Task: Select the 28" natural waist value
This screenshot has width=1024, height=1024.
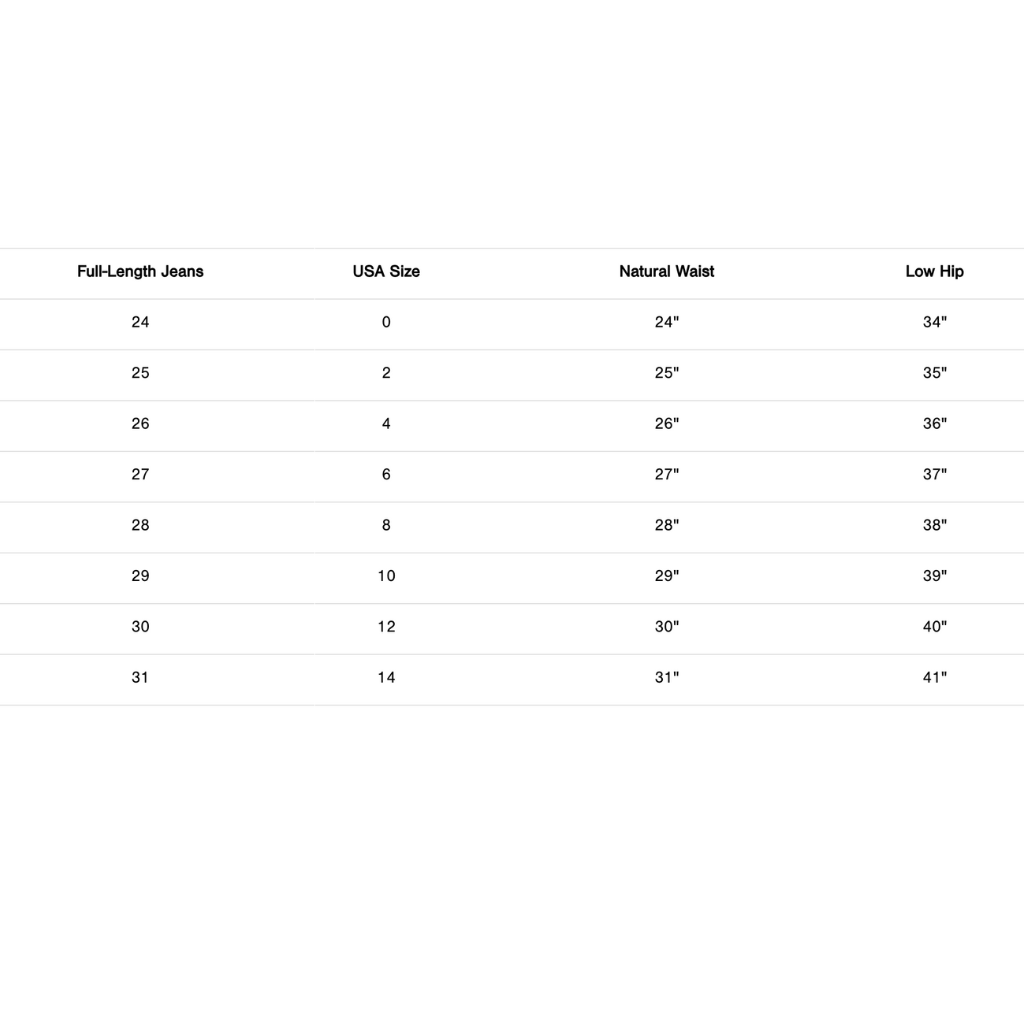Action: (x=667, y=525)
